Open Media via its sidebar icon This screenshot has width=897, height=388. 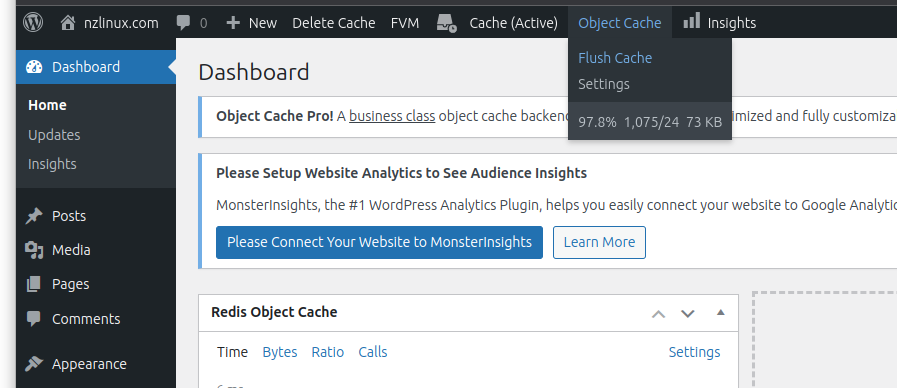tap(34, 250)
